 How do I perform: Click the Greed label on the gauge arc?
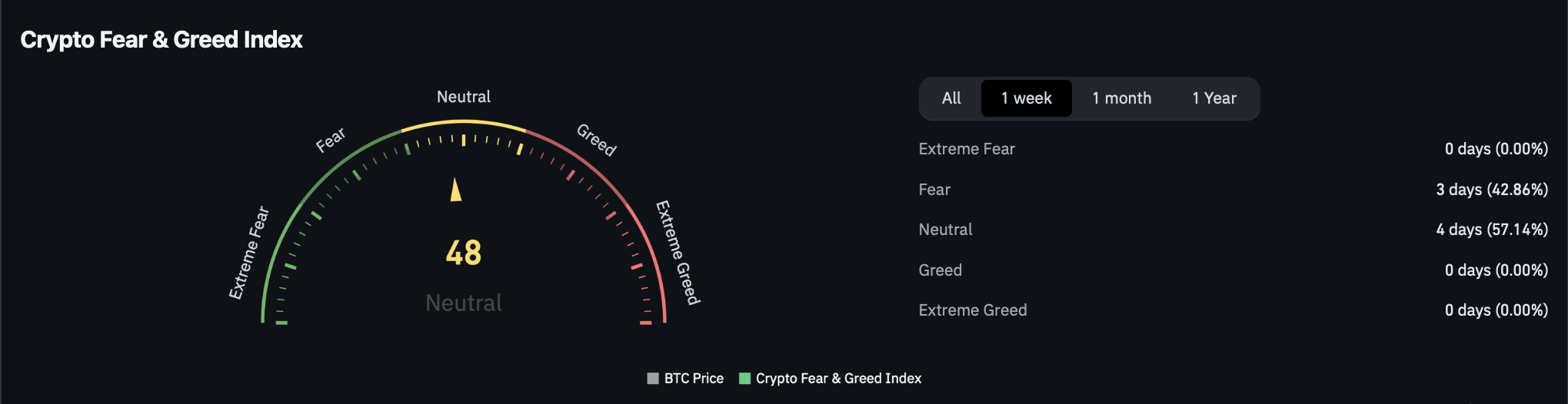[x=597, y=140]
